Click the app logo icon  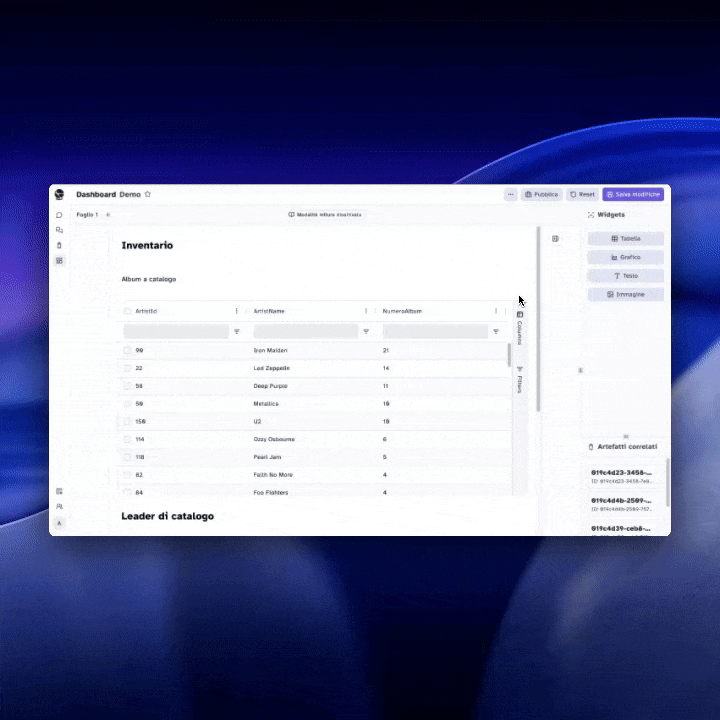59,194
